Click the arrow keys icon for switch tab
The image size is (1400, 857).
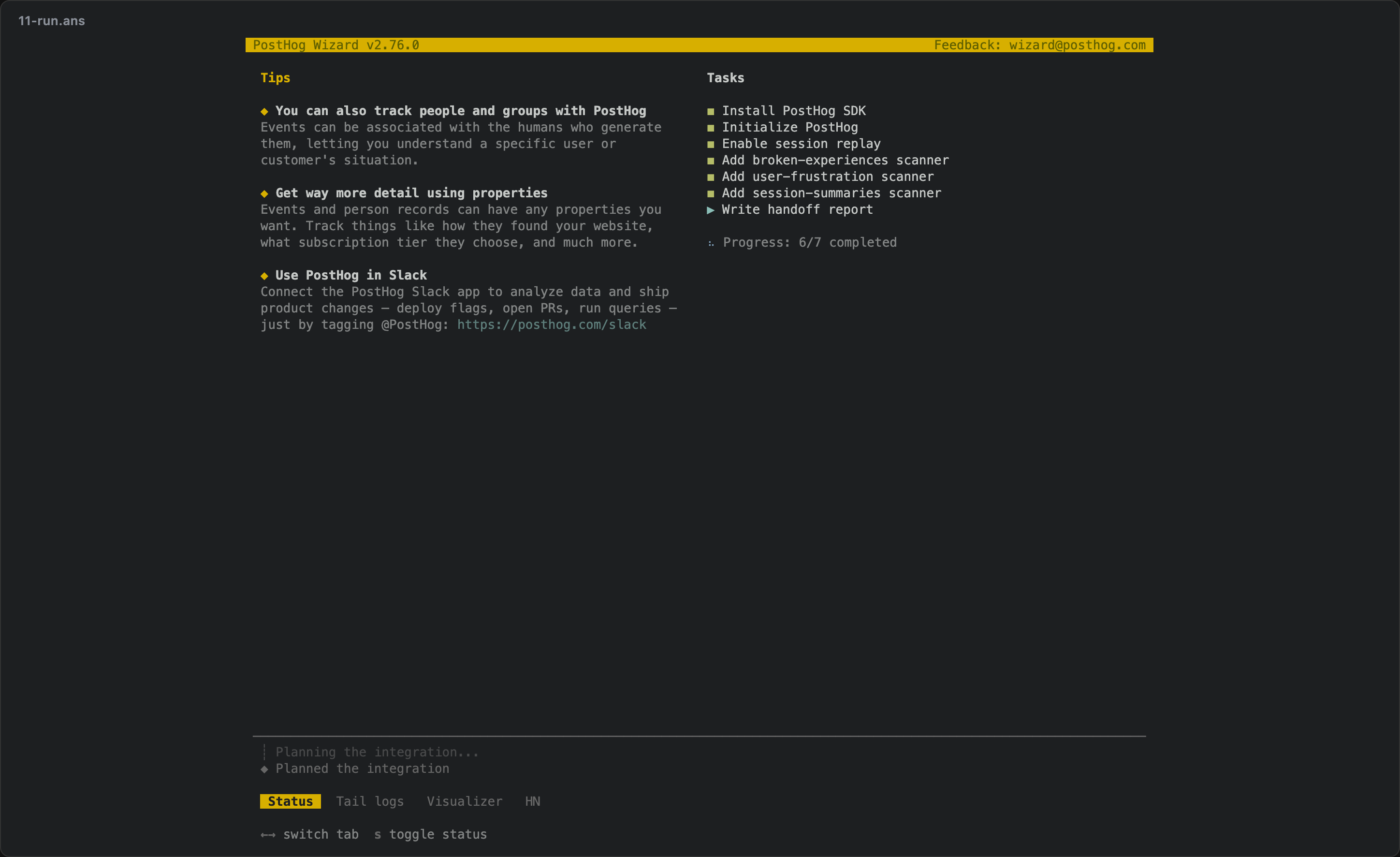coord(268,835)
